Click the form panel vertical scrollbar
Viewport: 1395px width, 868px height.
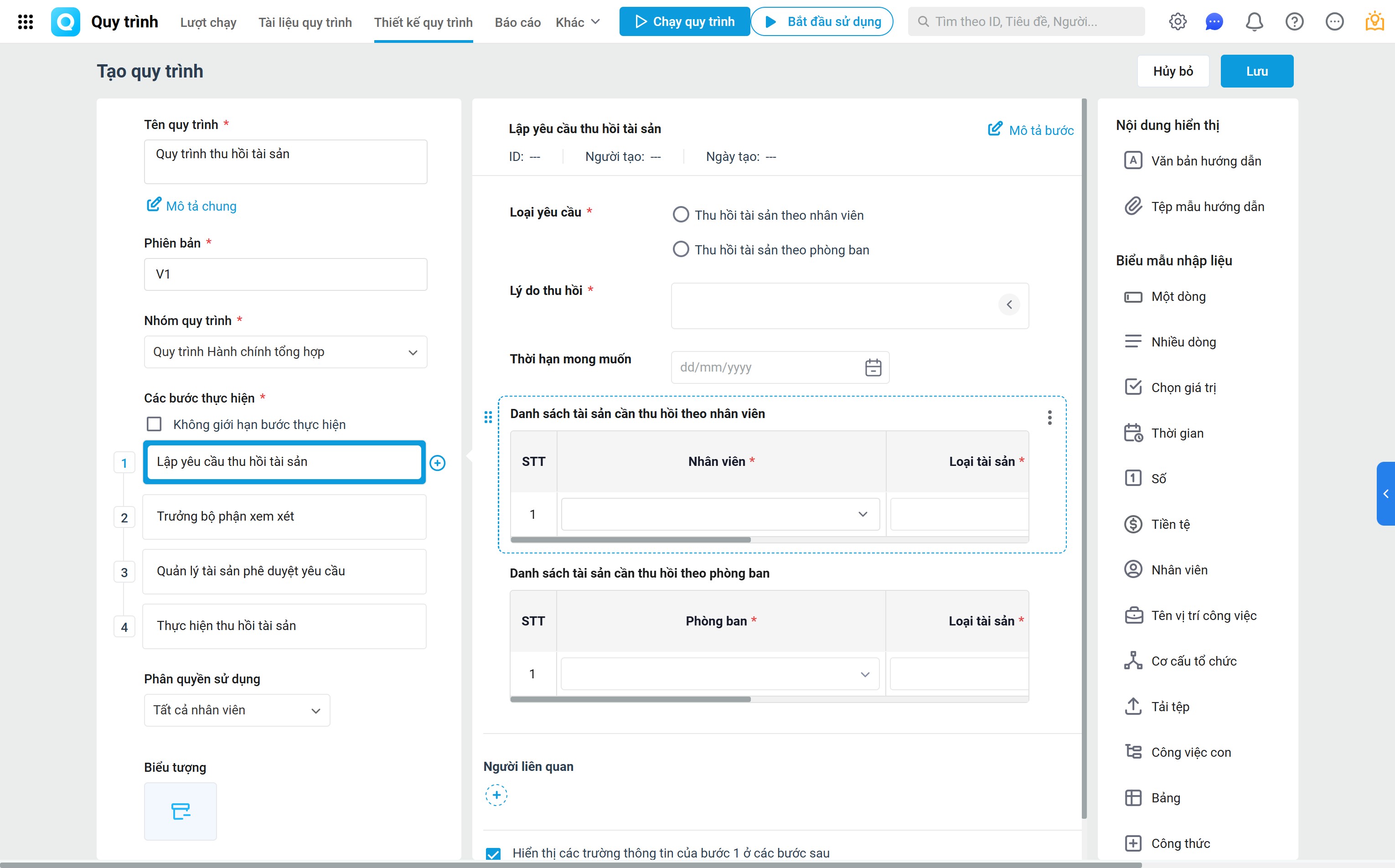click(1084, 459)
